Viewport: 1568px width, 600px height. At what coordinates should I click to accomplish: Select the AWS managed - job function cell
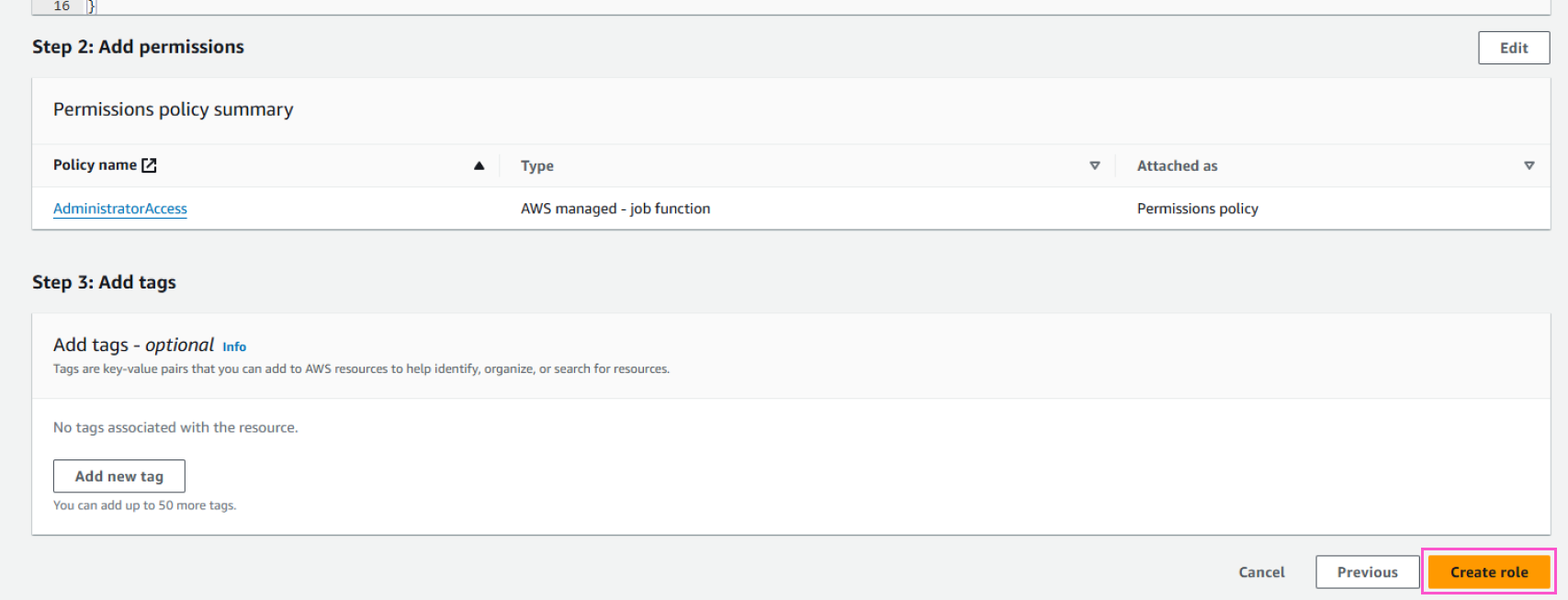pos(615,209)
